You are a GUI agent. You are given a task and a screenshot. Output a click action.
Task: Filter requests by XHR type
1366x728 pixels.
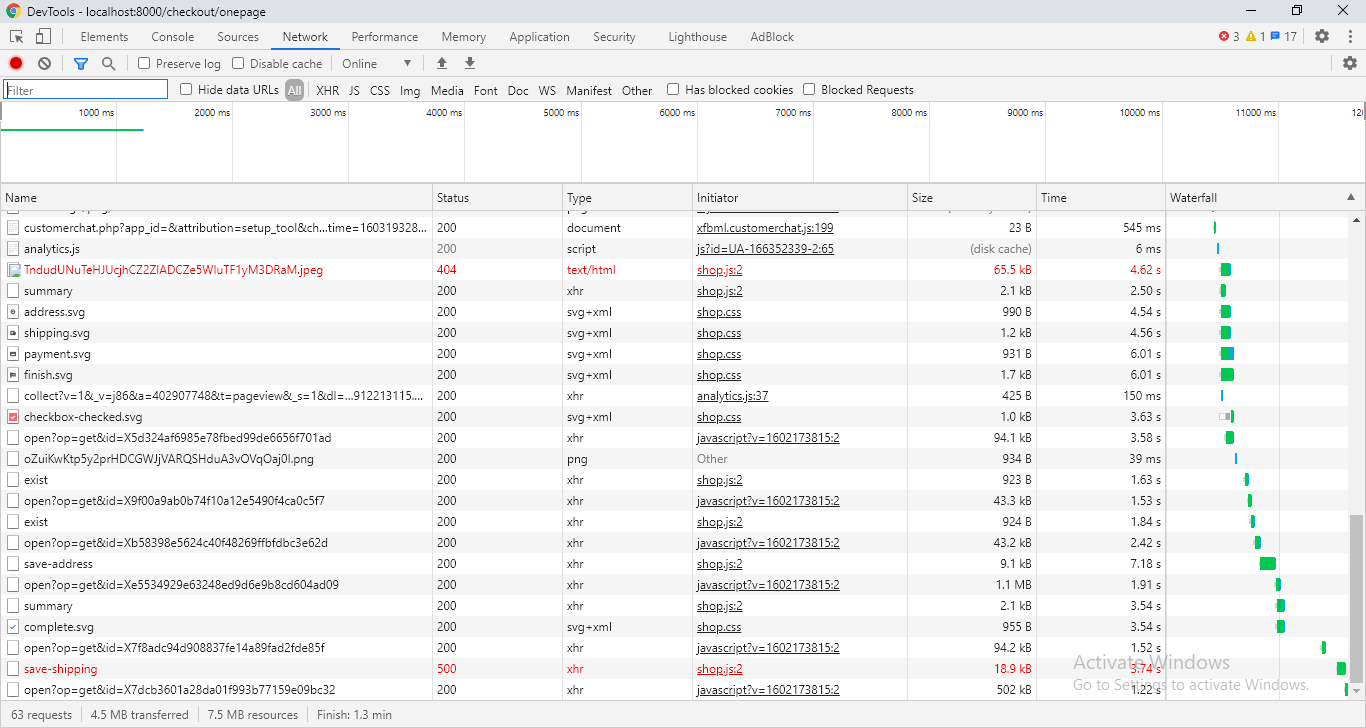click(327, 90)
